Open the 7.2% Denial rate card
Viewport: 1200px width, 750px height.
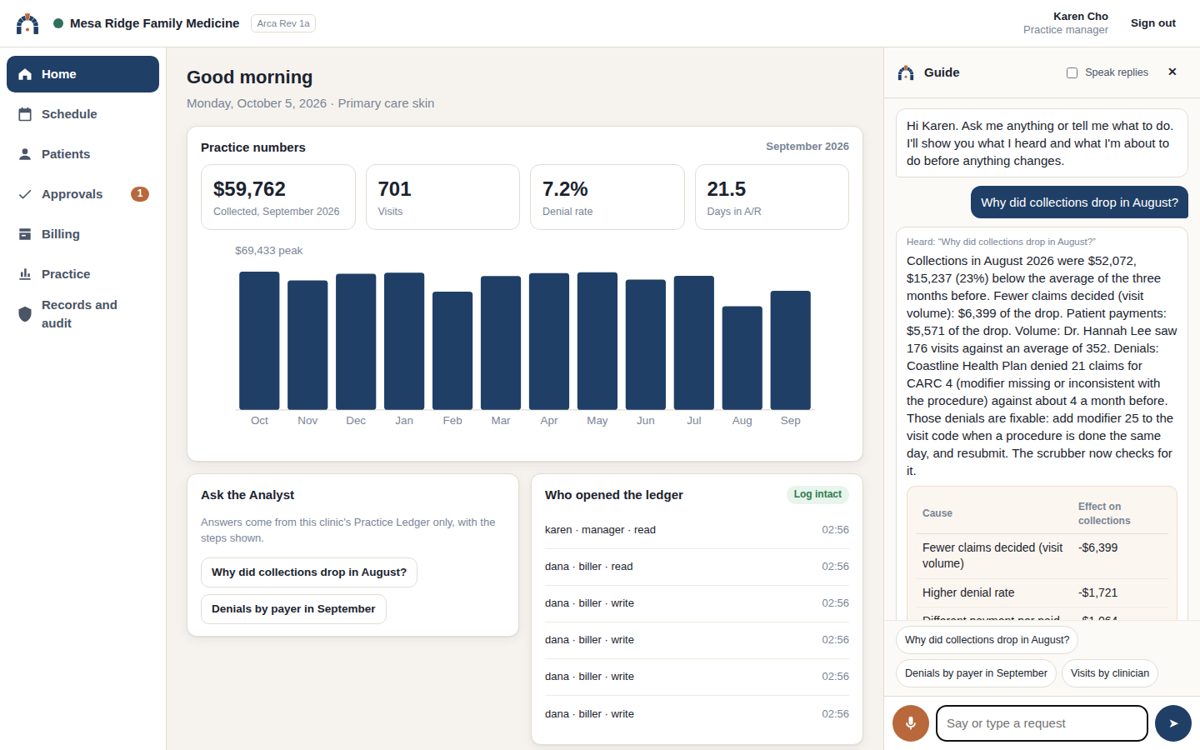point(607,197)
